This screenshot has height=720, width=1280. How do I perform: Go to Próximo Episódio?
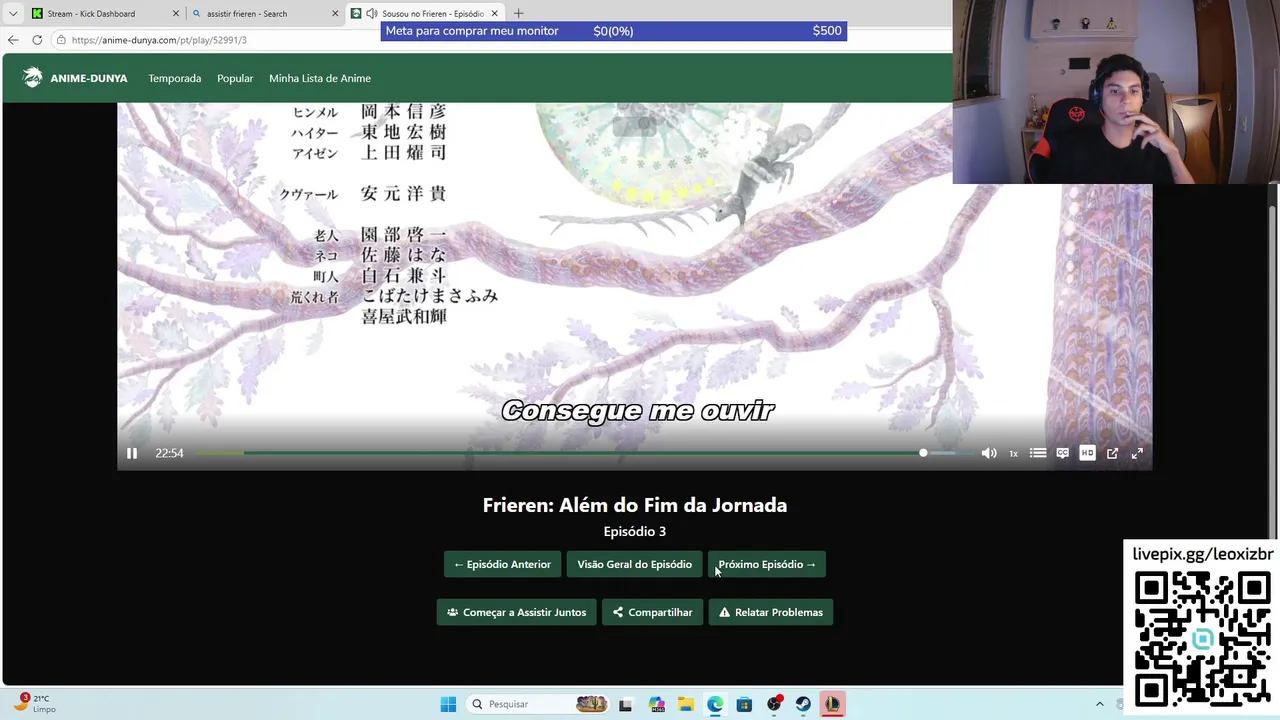coord(767,564)
